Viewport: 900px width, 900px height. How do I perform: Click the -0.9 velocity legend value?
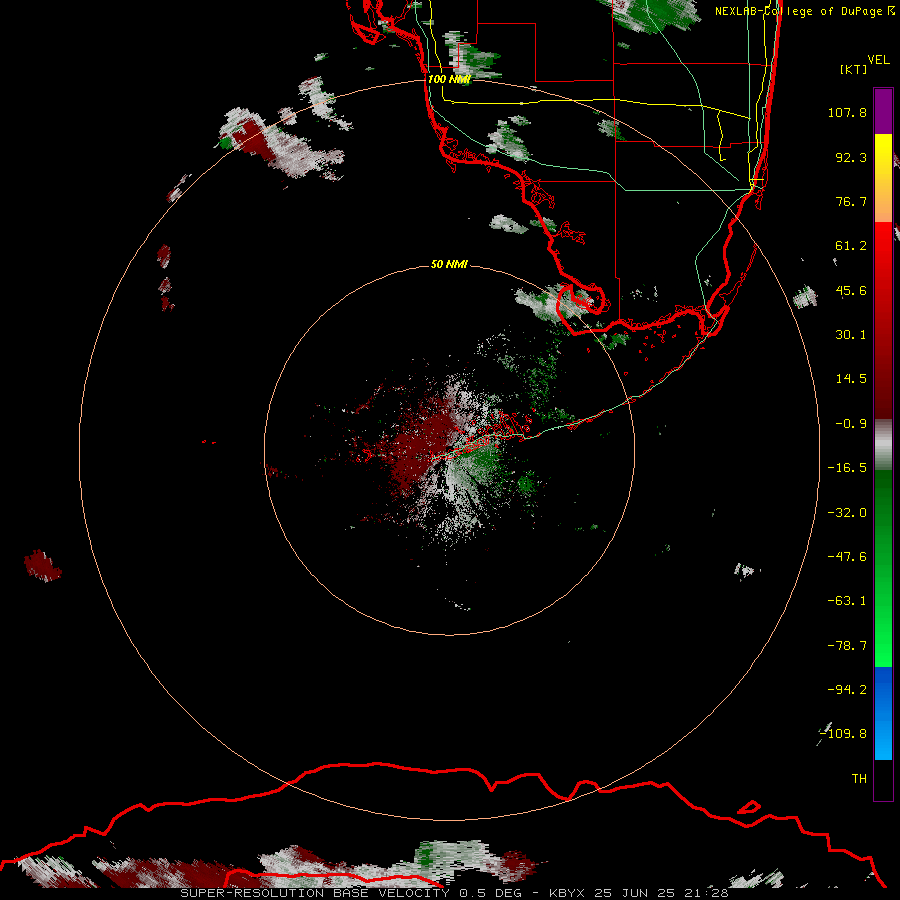point(851,424)
